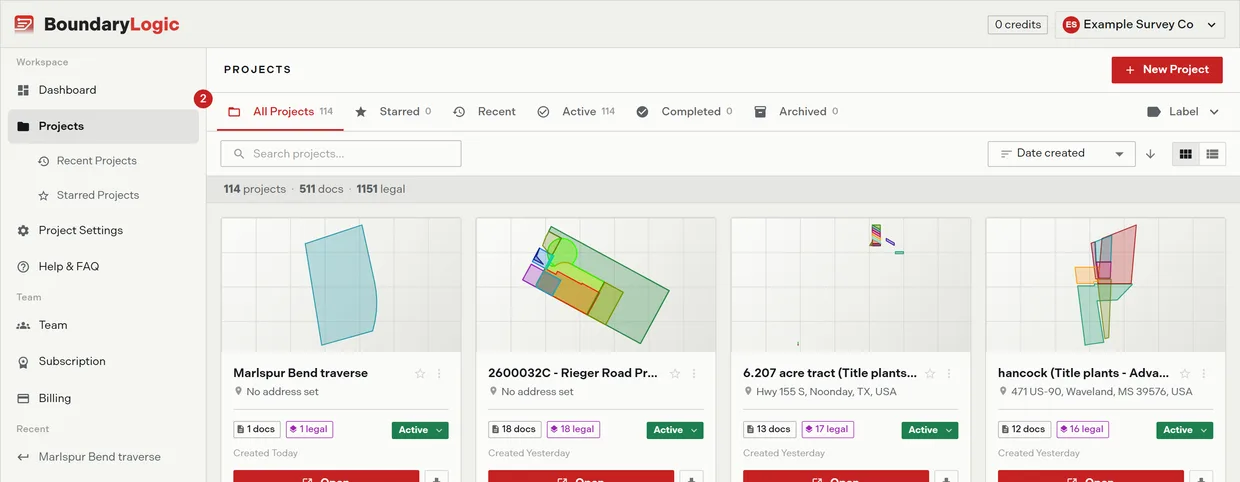Switch to the Active tab

tap(576, 112)
